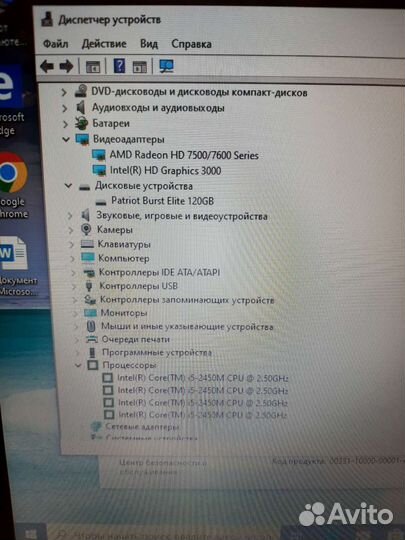Collapse the Дисковые устройства arrow
This screenshot has width=405, height=540.
pyautogui.click(x=69, y=186)
